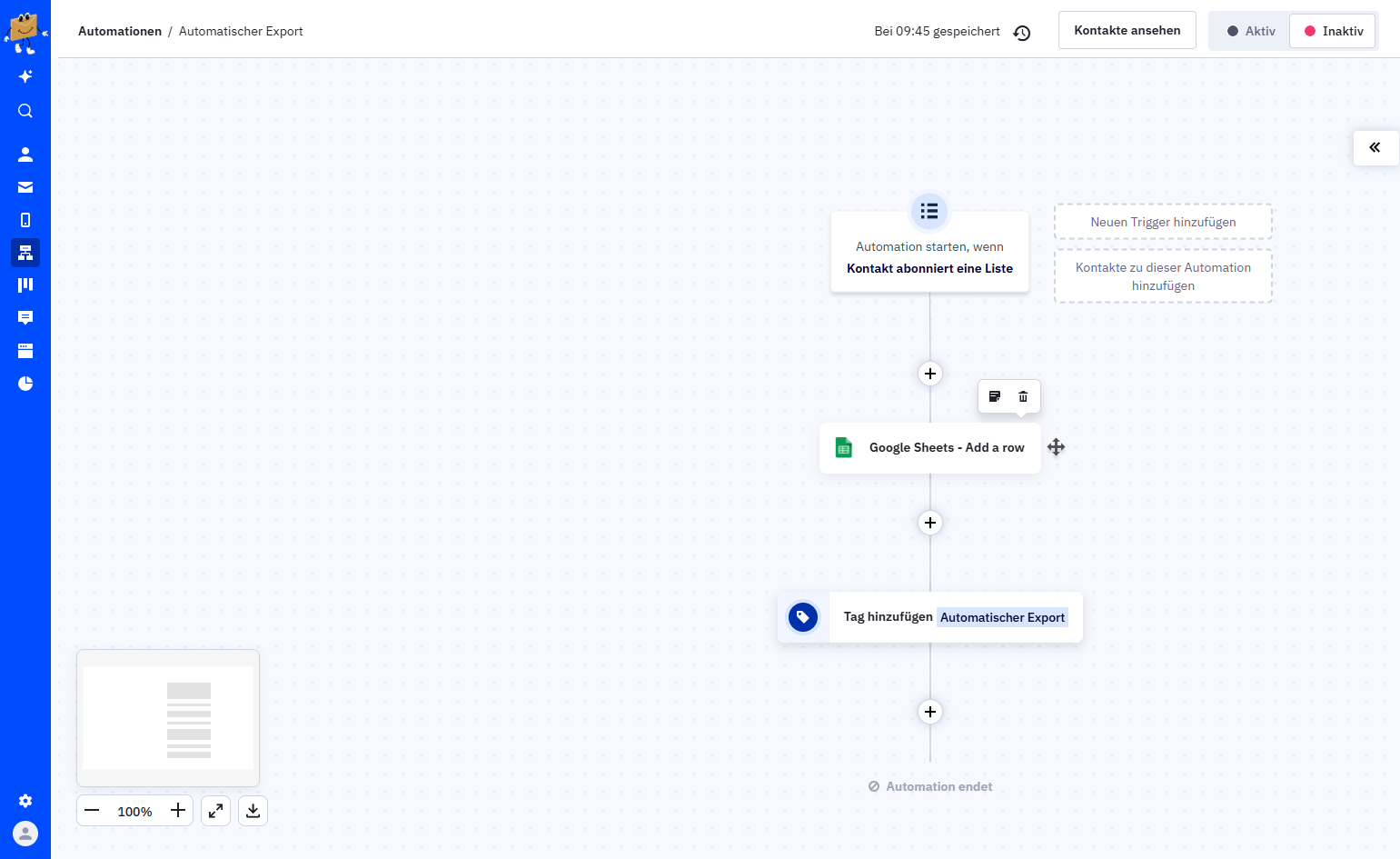Open Settings gear in sidebar
1400x859 pixels.
click(x=25, y=801)
